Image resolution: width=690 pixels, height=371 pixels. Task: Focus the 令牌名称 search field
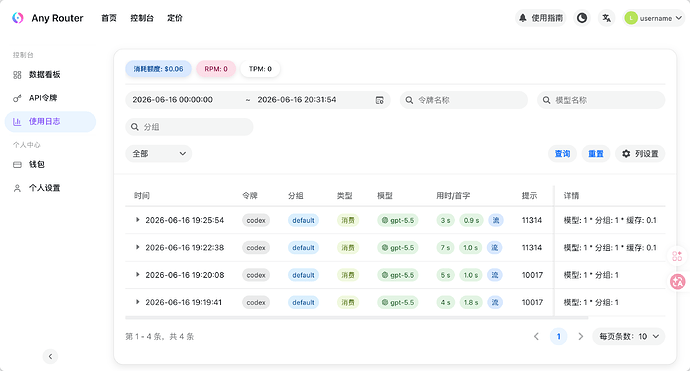pyautogui.click(x=464, y=100)
